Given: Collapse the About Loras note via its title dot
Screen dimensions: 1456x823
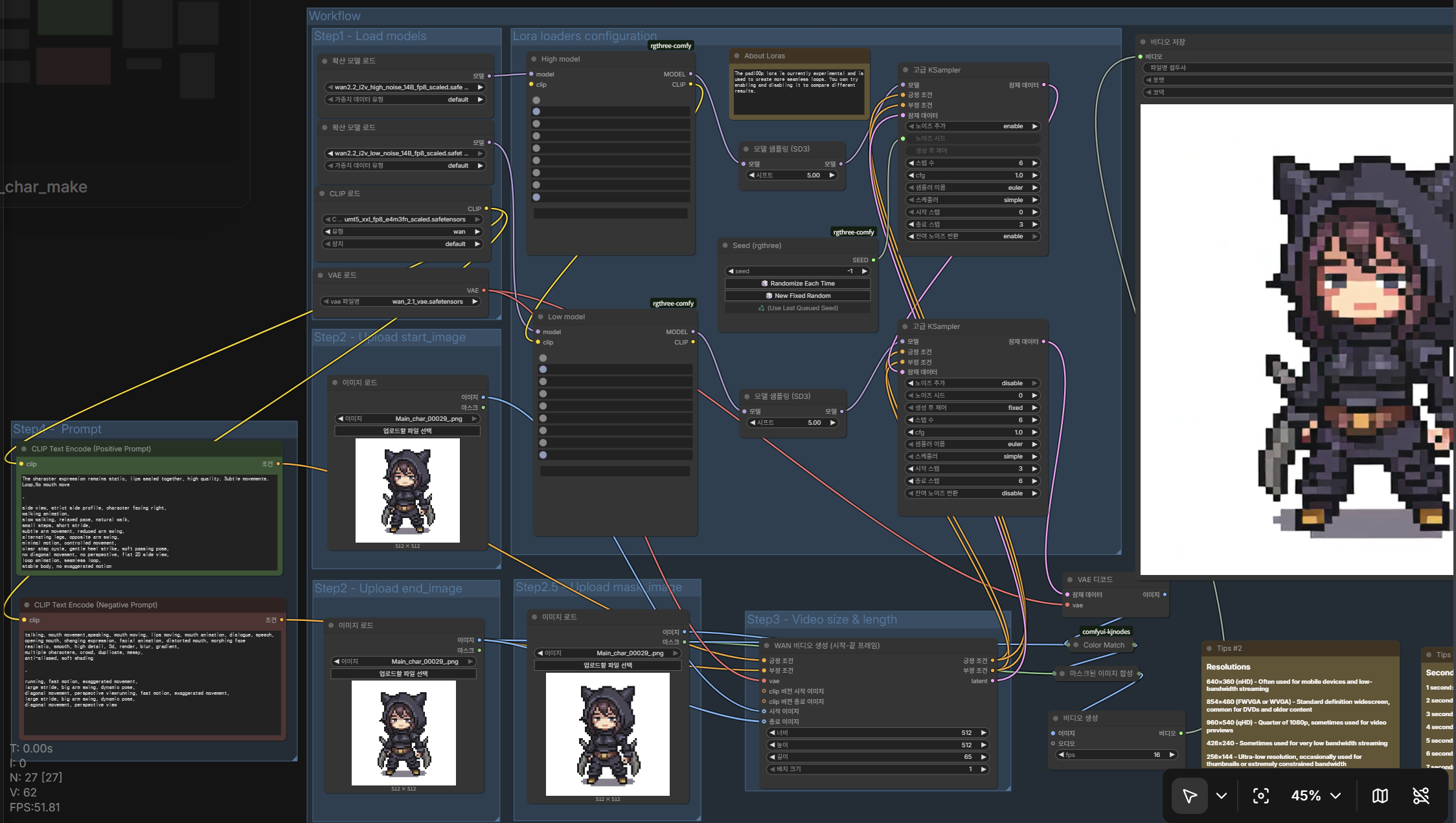Looking at the screenshot, I should [736, 56].
